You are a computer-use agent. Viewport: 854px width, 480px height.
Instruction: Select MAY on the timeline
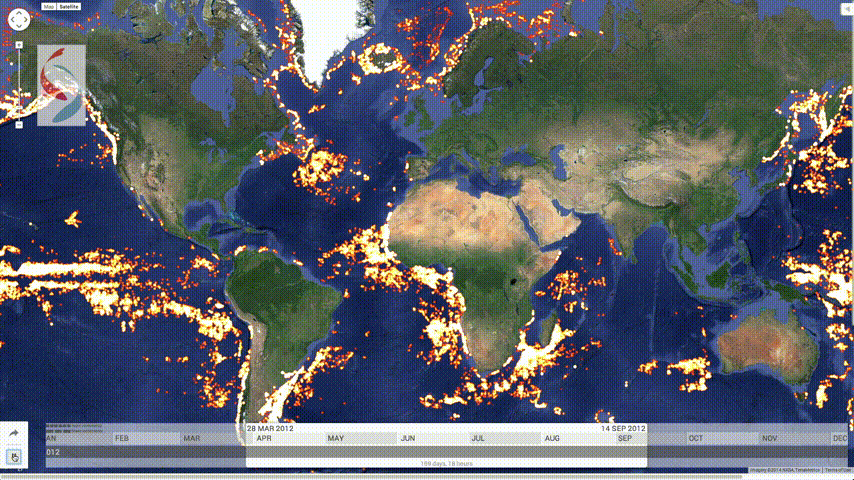(x=335, y=438)
